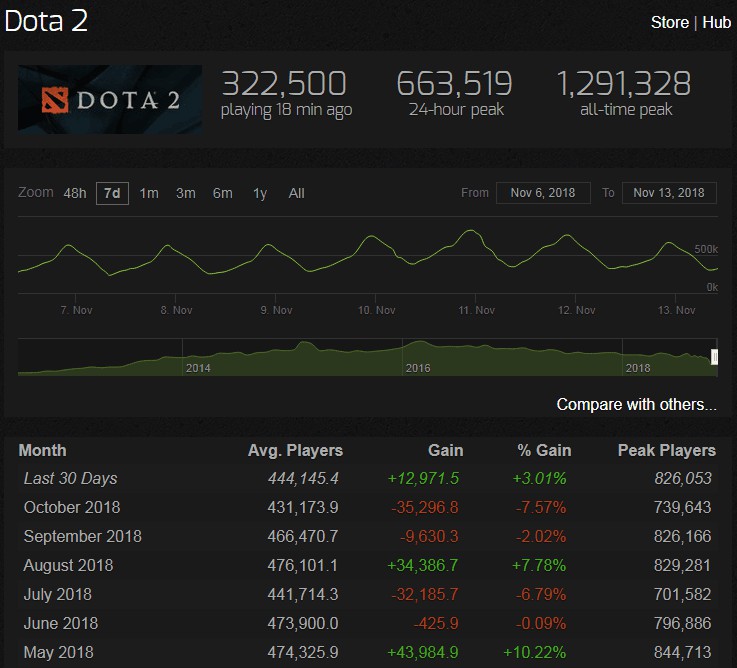Click the Month column header
The image size is (737, 668).
42,450
